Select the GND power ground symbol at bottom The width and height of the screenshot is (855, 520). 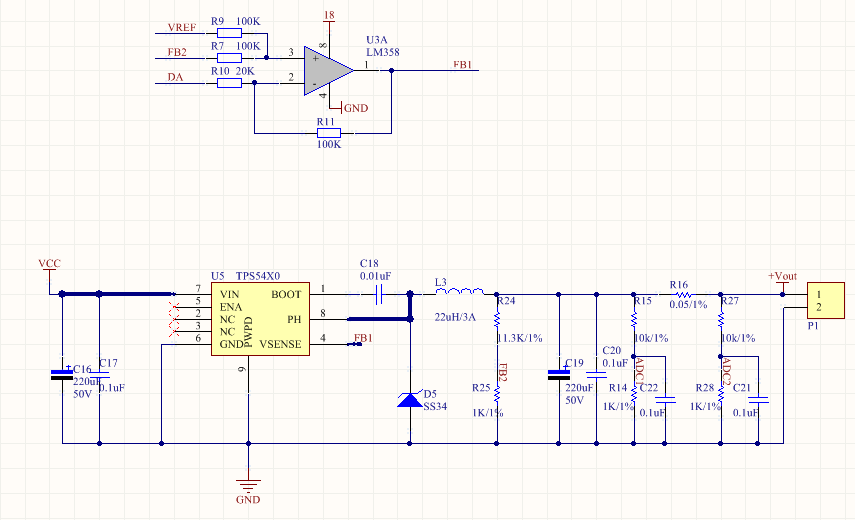[x=248, y=486]
